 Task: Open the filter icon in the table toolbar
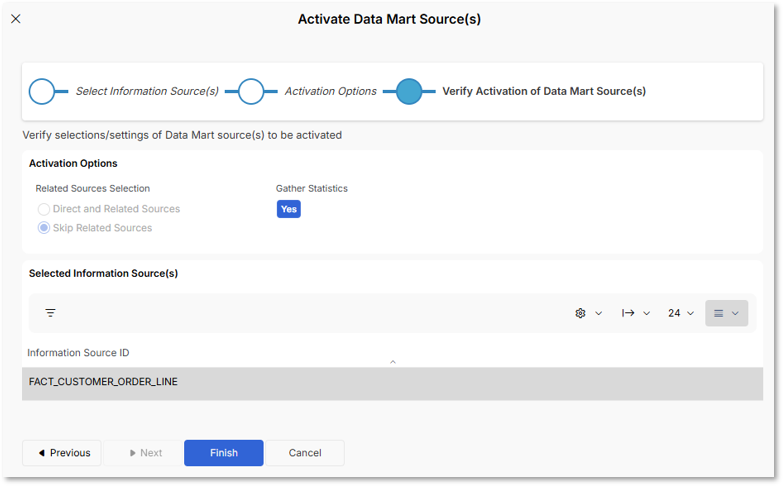point(50,313)
